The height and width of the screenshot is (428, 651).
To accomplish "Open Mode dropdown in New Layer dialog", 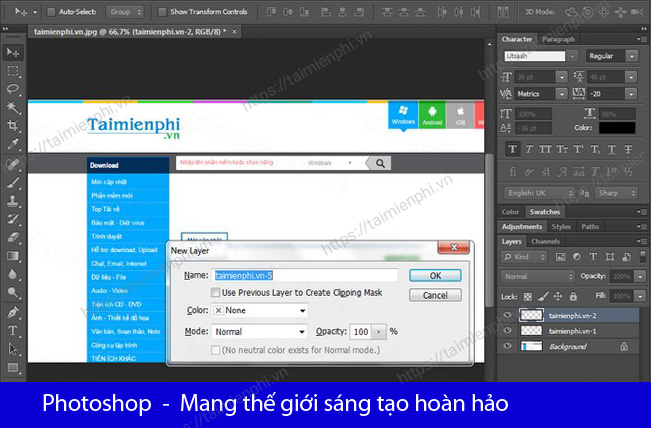I will click(x=260, y=332).
